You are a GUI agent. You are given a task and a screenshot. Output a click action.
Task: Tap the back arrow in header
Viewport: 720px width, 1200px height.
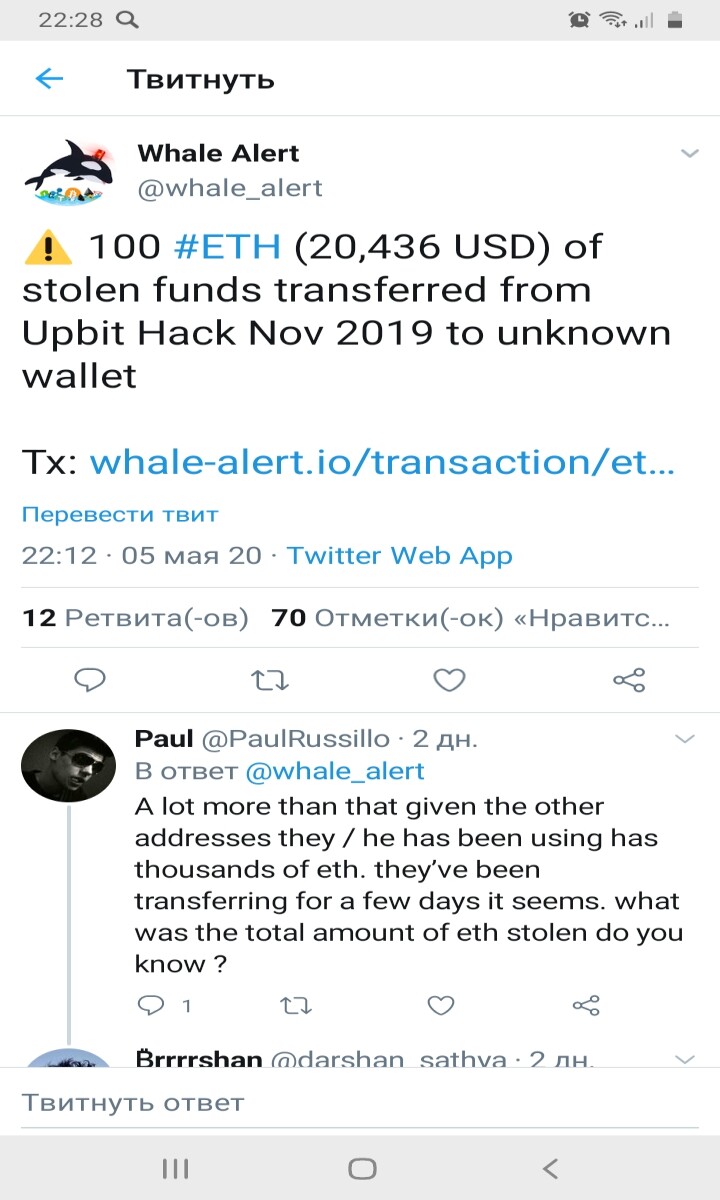[49, 79]
